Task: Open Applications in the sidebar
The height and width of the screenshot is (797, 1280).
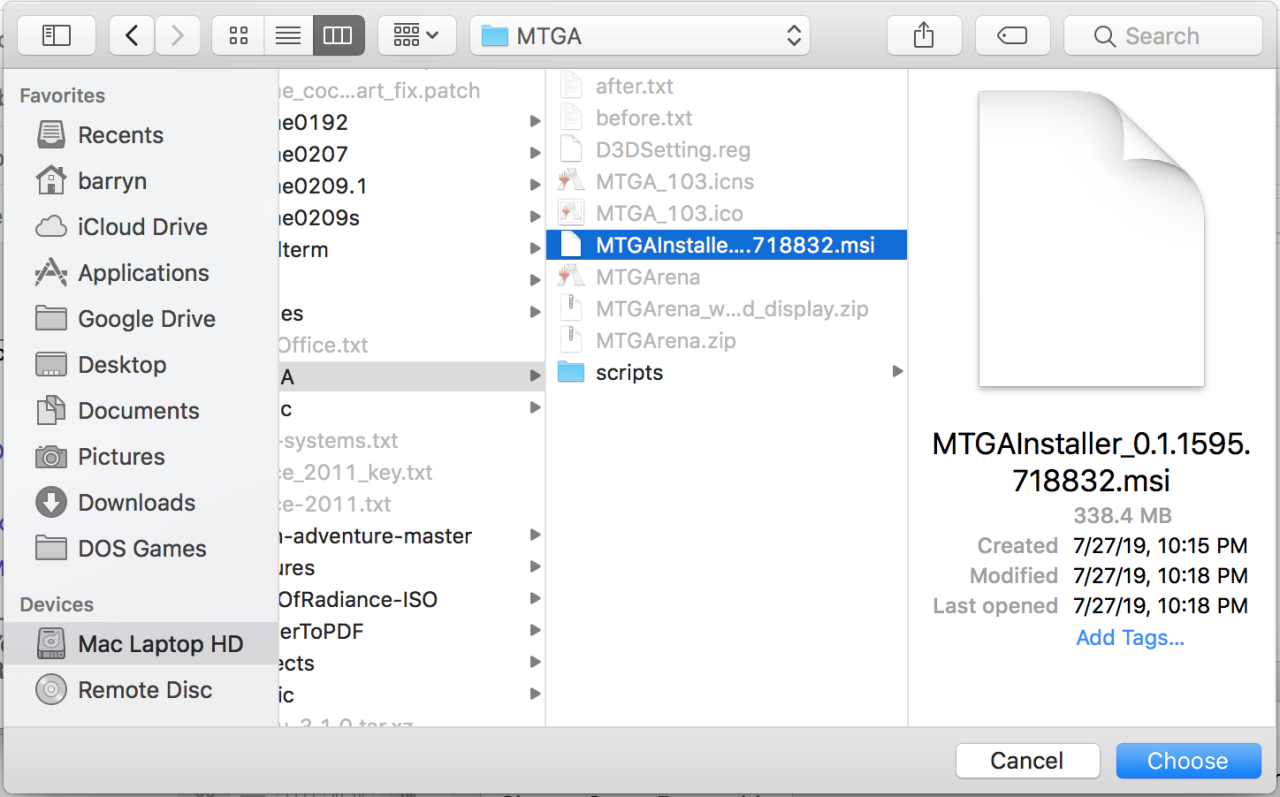Action: [x=140, y=273]
